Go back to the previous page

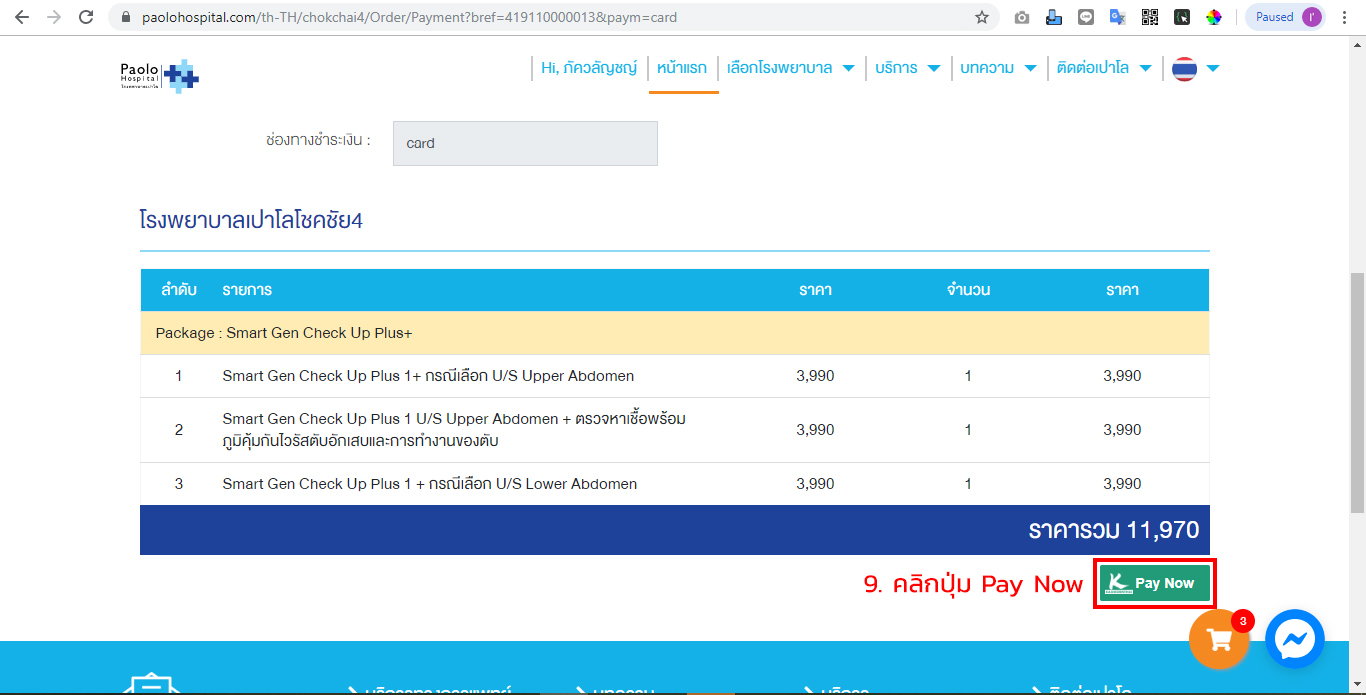coord(22,17)
